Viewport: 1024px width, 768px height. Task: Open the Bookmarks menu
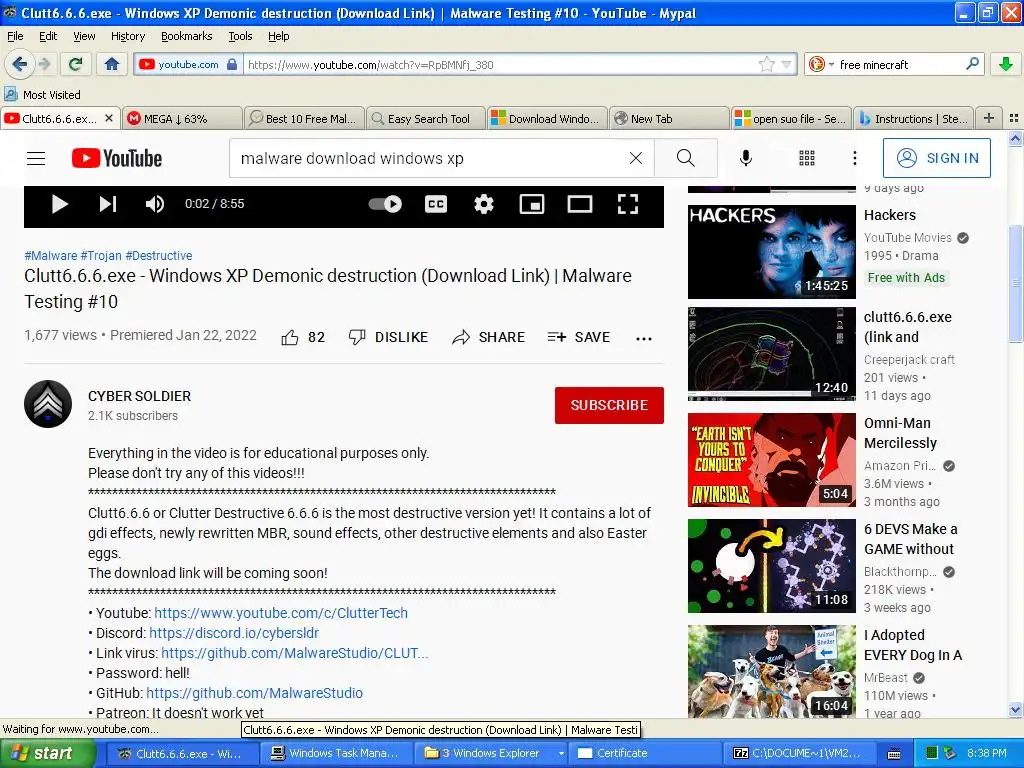[x=187, y=36]
